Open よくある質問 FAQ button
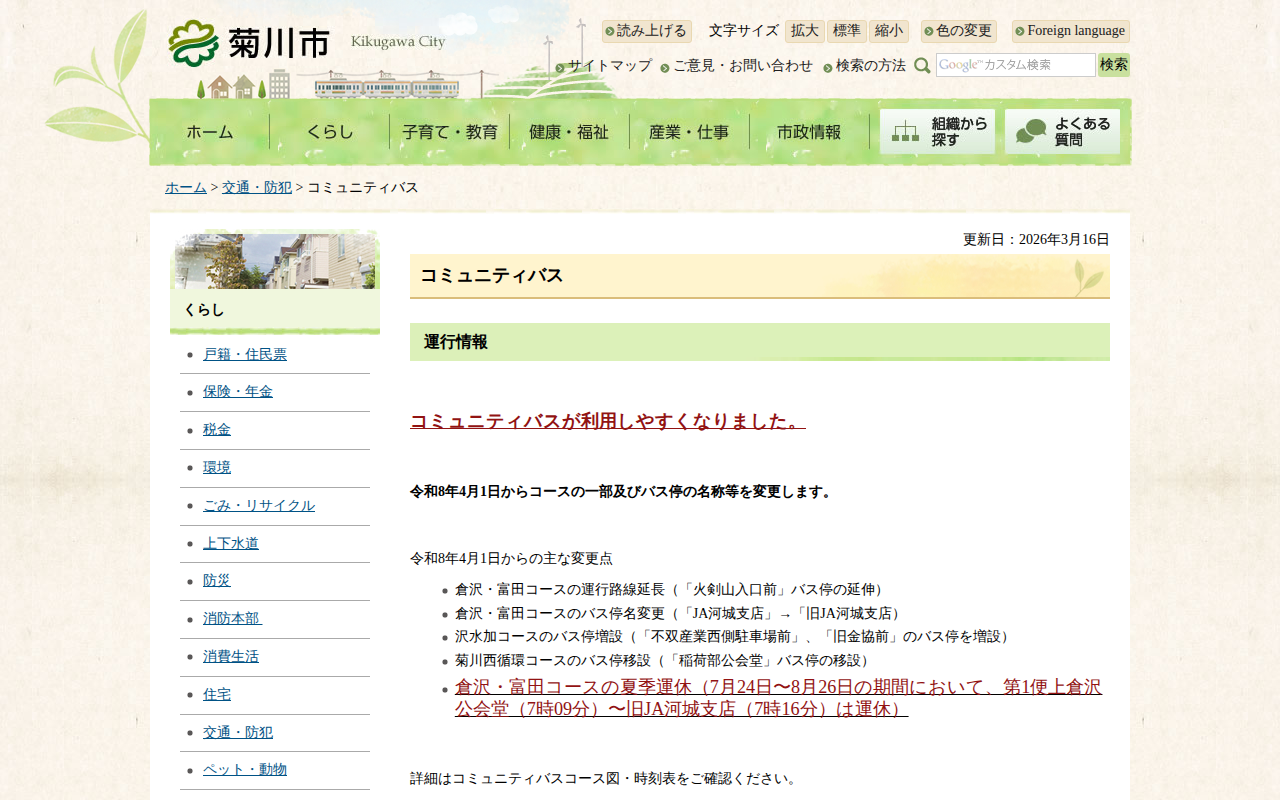 click(1062, 132)
